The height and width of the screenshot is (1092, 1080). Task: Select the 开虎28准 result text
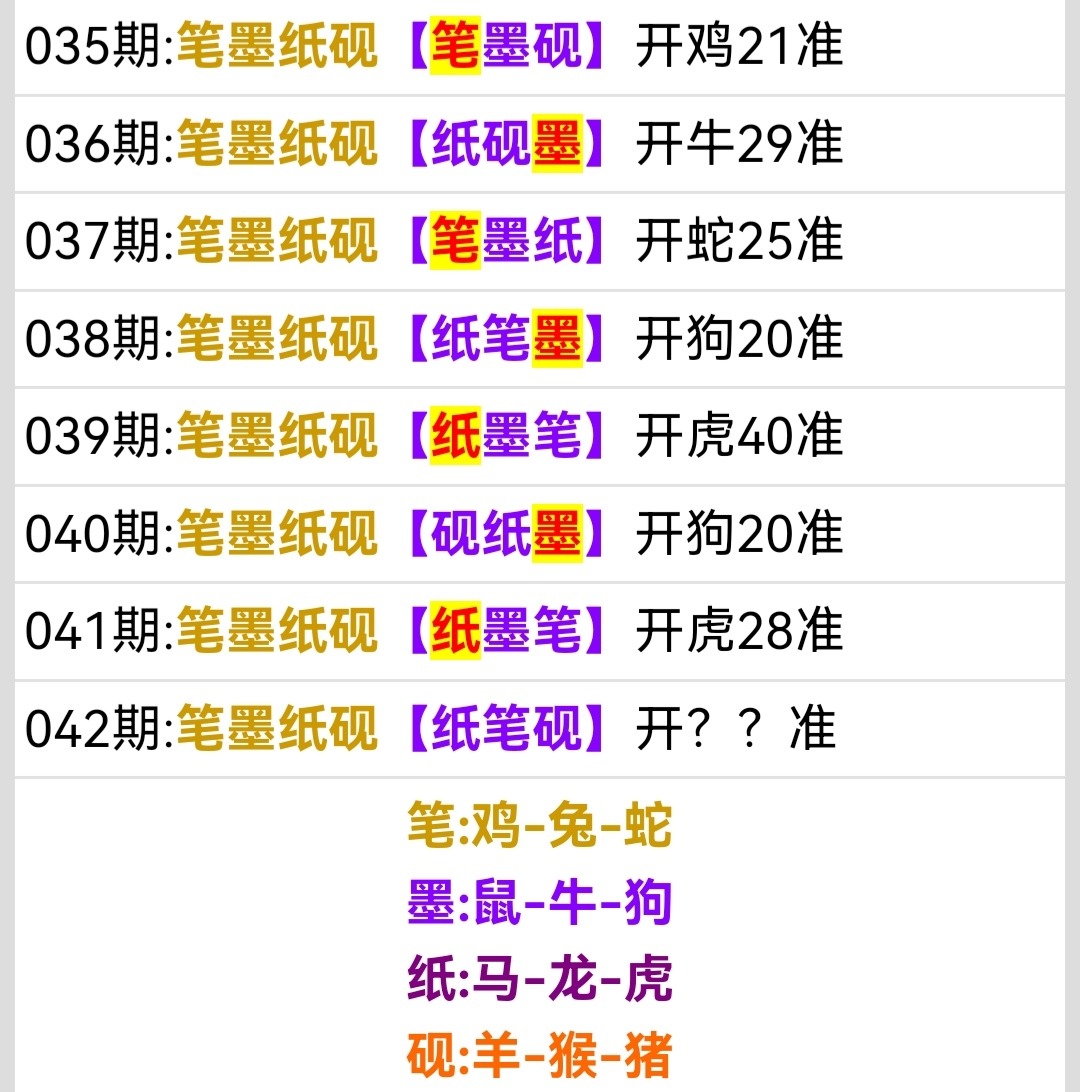click(739, 630)
